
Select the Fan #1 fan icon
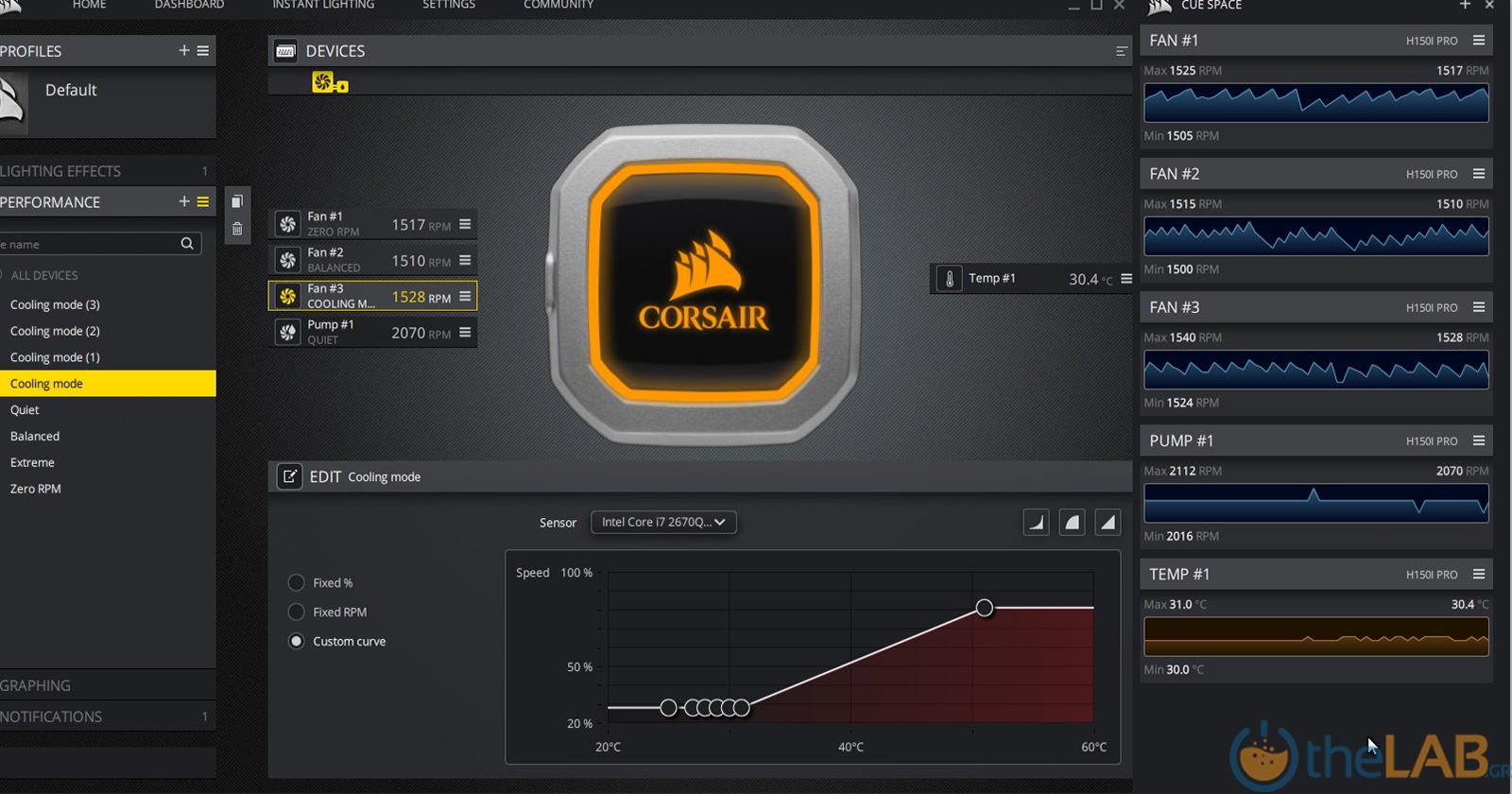(288, 224)
